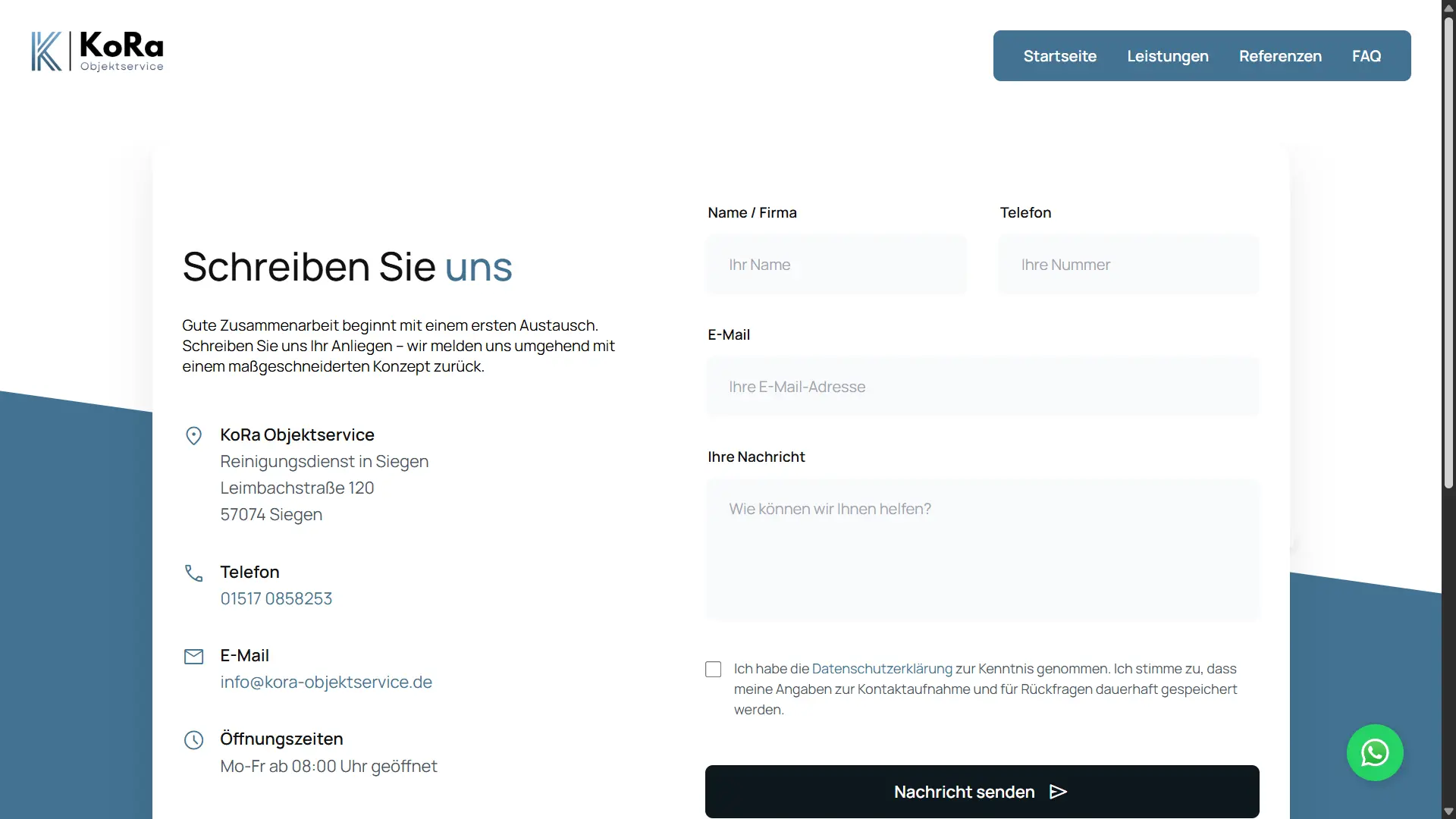Click the KoRa Objektservice address title
Image resolution: width=1456 pixels, height=819 pixels.
click(x=297, y=435)
